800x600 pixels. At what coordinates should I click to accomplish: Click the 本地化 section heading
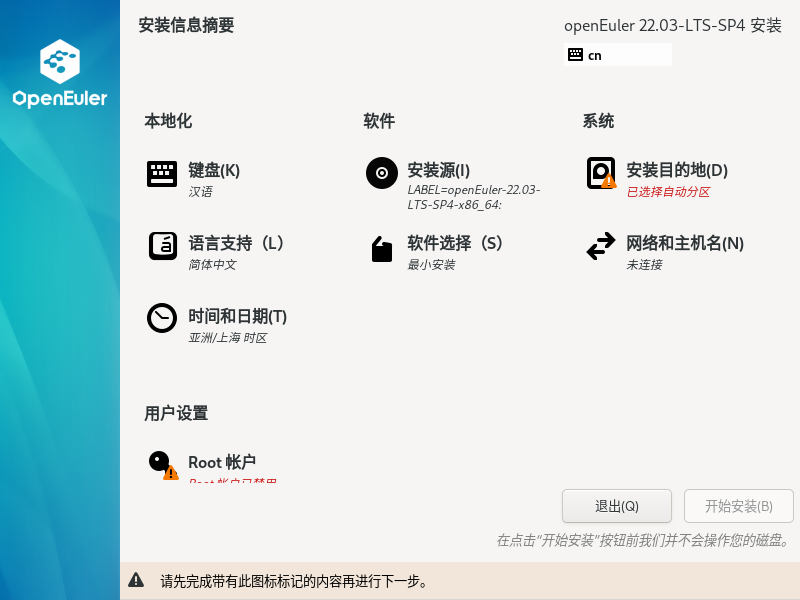click(x=168, y=121)
